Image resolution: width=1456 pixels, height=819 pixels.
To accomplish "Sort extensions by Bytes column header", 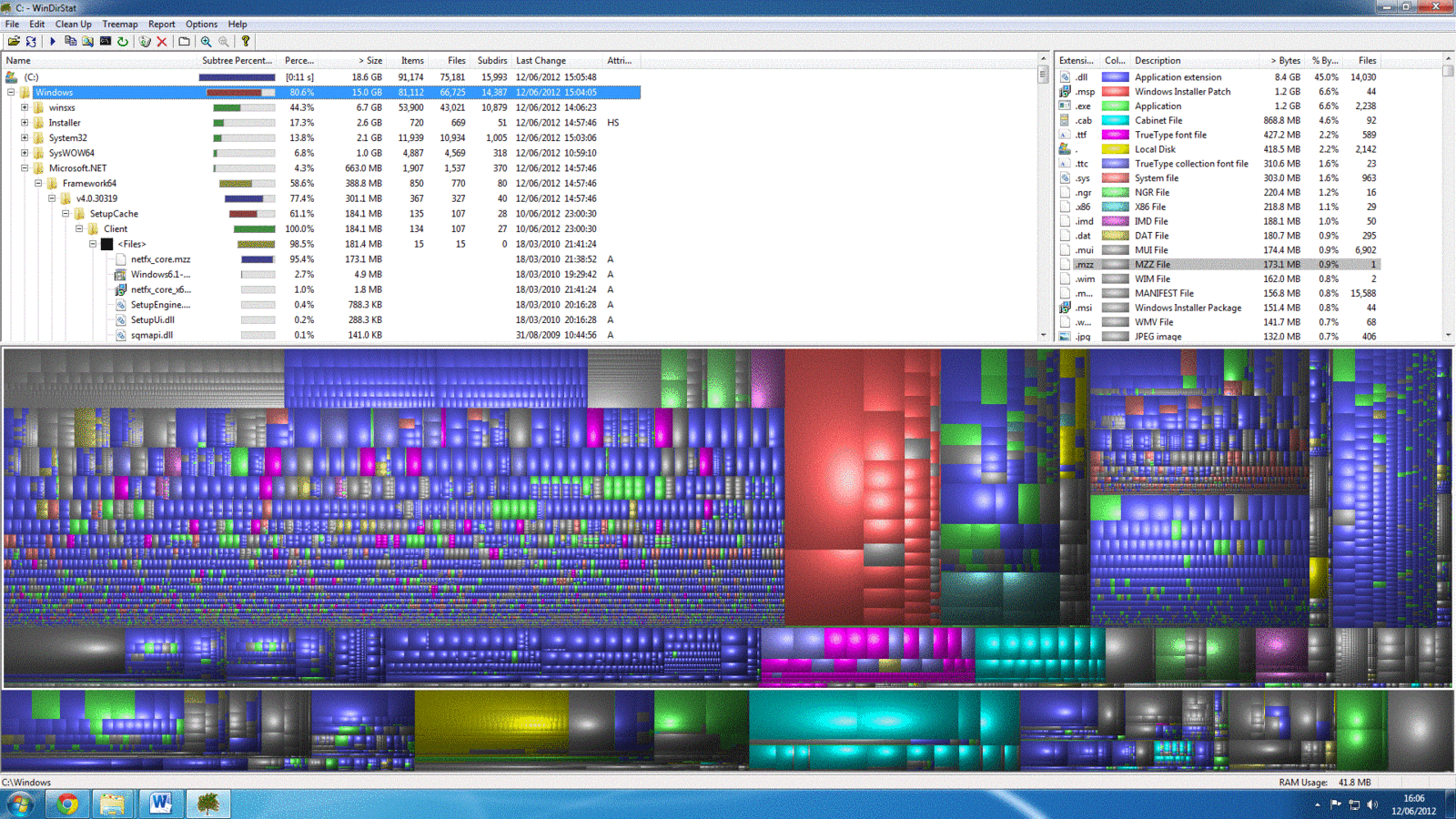I will click(x=1281, y=61).
